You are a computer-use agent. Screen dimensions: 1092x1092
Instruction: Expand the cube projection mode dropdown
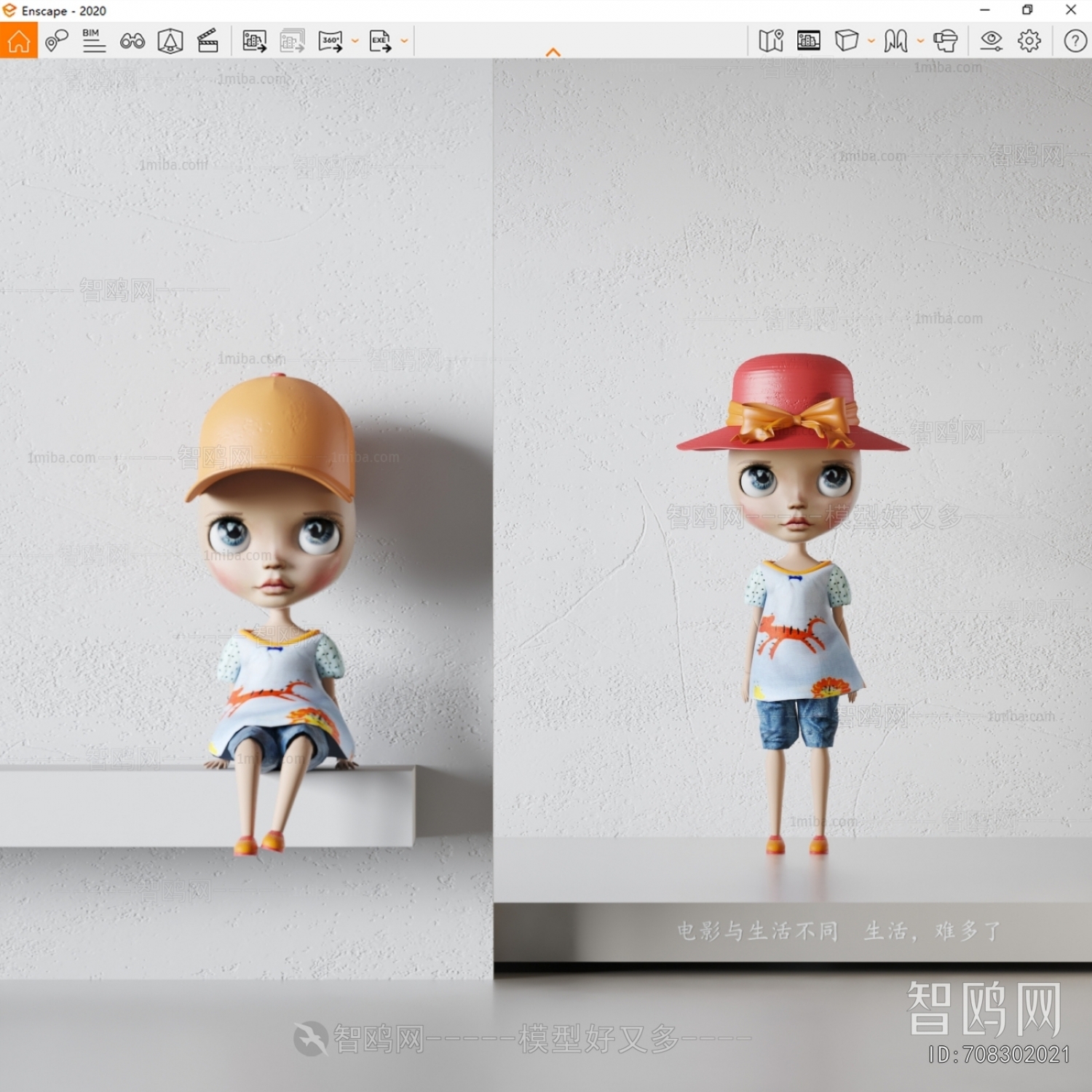point(871,41)
